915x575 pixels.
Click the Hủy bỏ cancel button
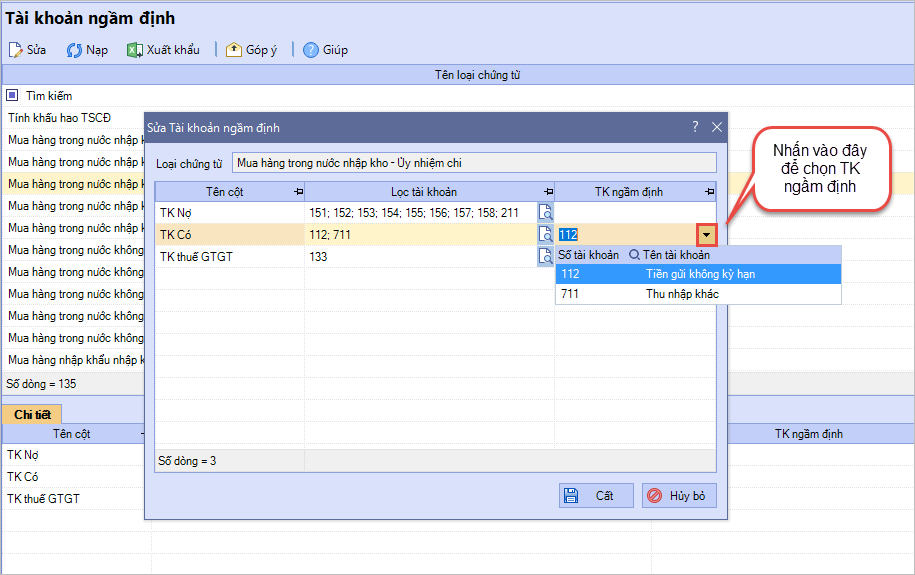point(679,495)
